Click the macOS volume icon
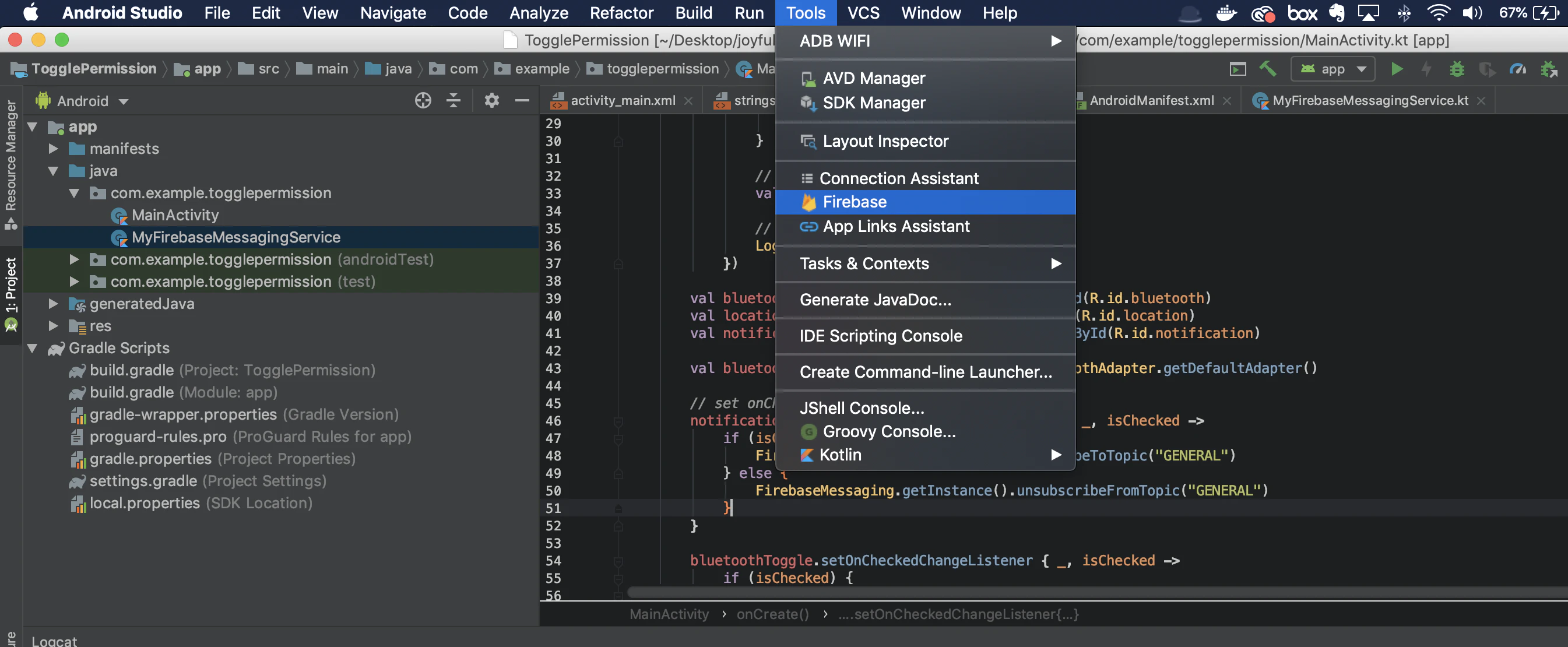The image size is (1568, 647). [x=1472, y=13]
